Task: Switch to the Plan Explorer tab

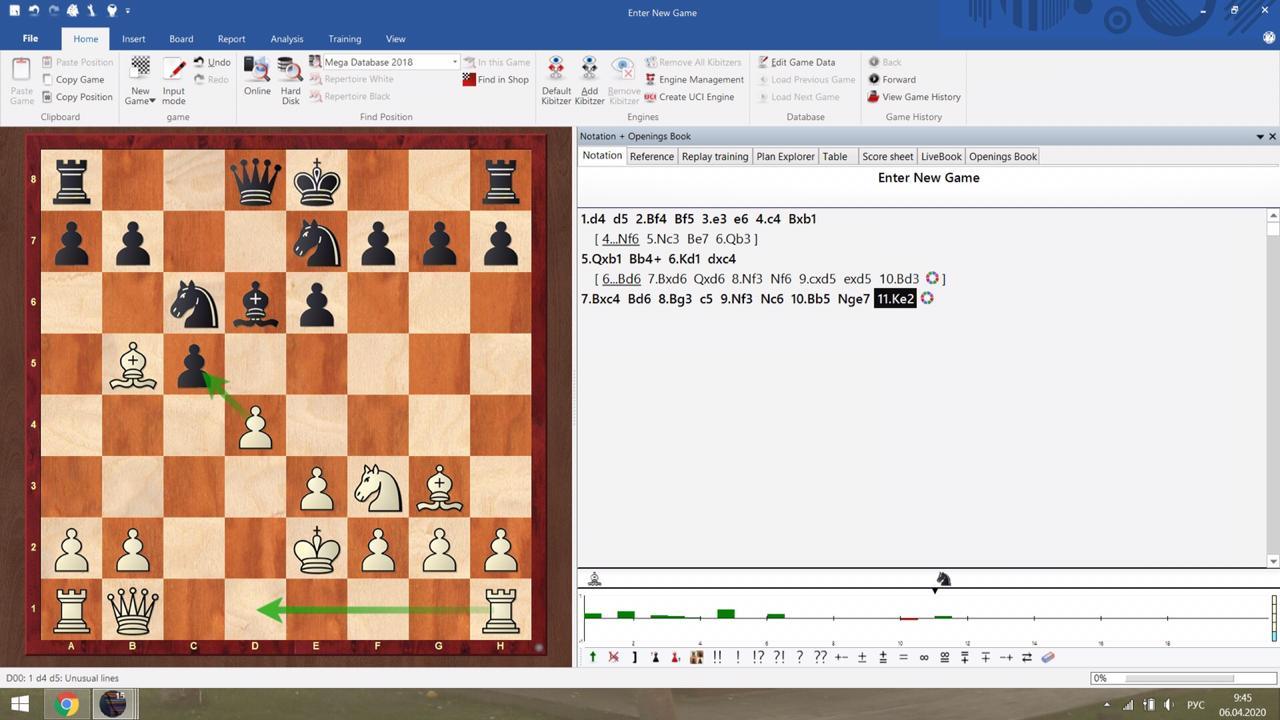Action: click(785, 156)
